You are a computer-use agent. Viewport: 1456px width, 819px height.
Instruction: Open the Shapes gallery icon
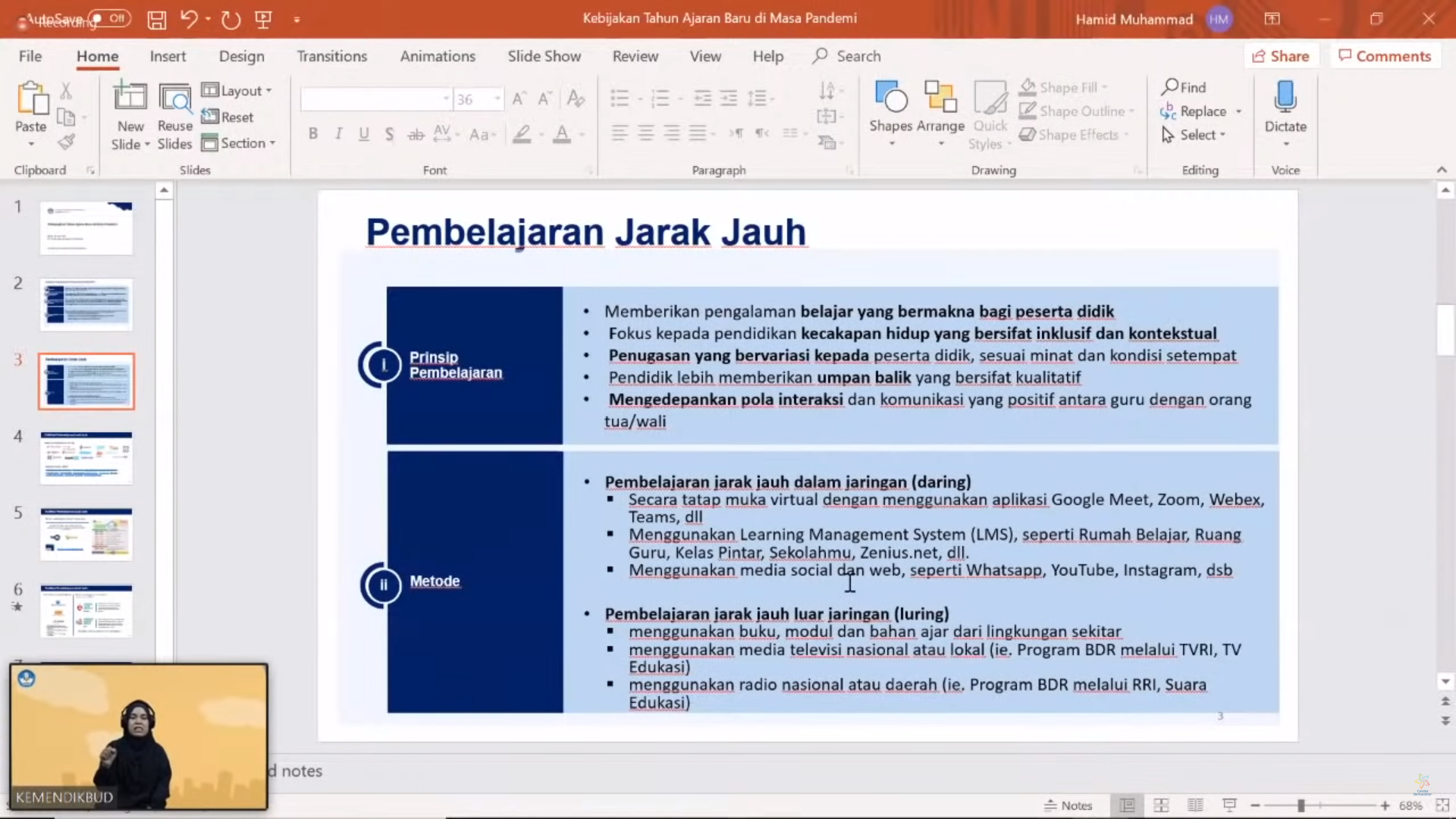890,97
